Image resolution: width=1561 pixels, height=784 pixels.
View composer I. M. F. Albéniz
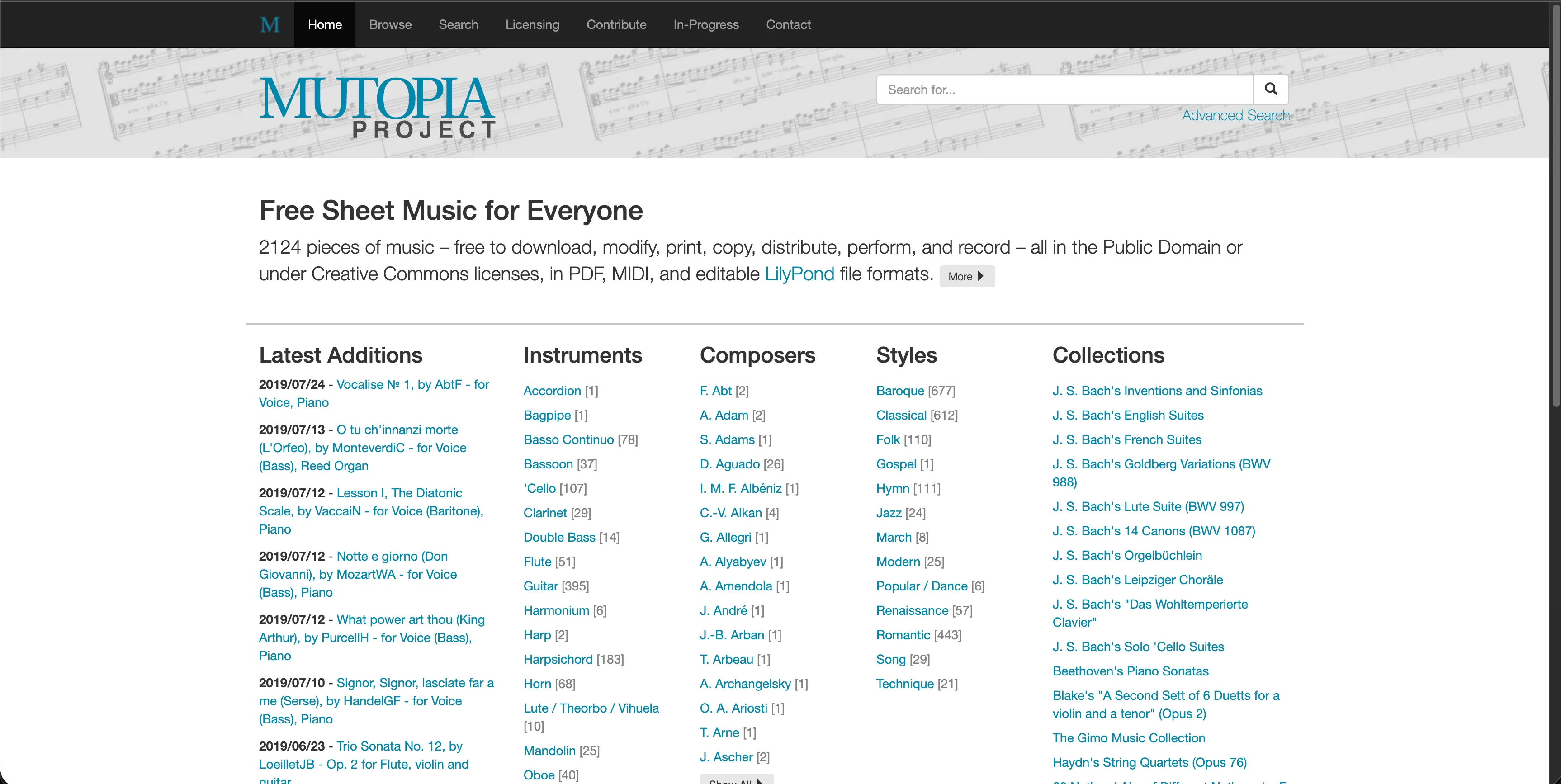(x=741, y=488)
